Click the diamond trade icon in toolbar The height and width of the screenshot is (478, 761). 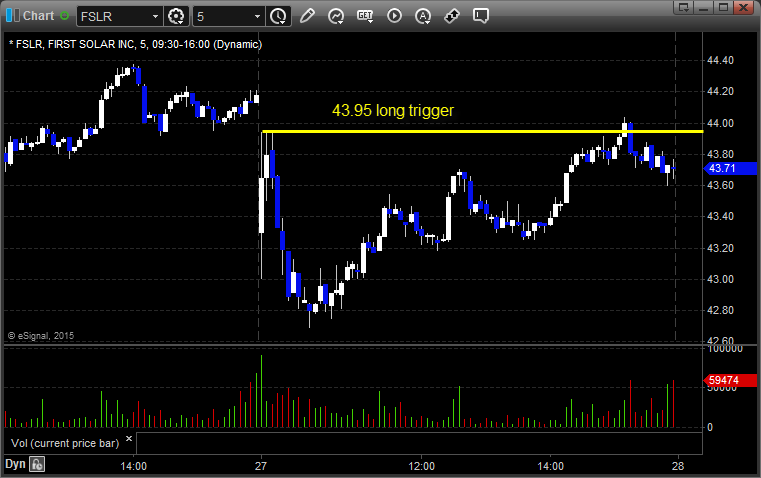coord(452,16)
